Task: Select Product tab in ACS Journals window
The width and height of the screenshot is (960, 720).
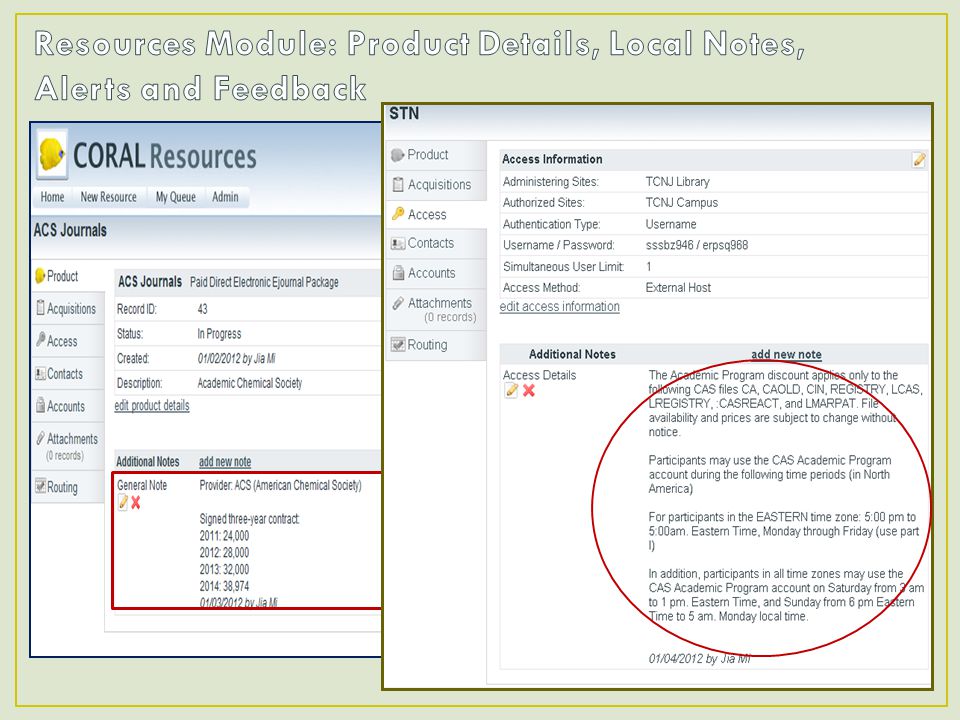Action: (x=68, y=276)
